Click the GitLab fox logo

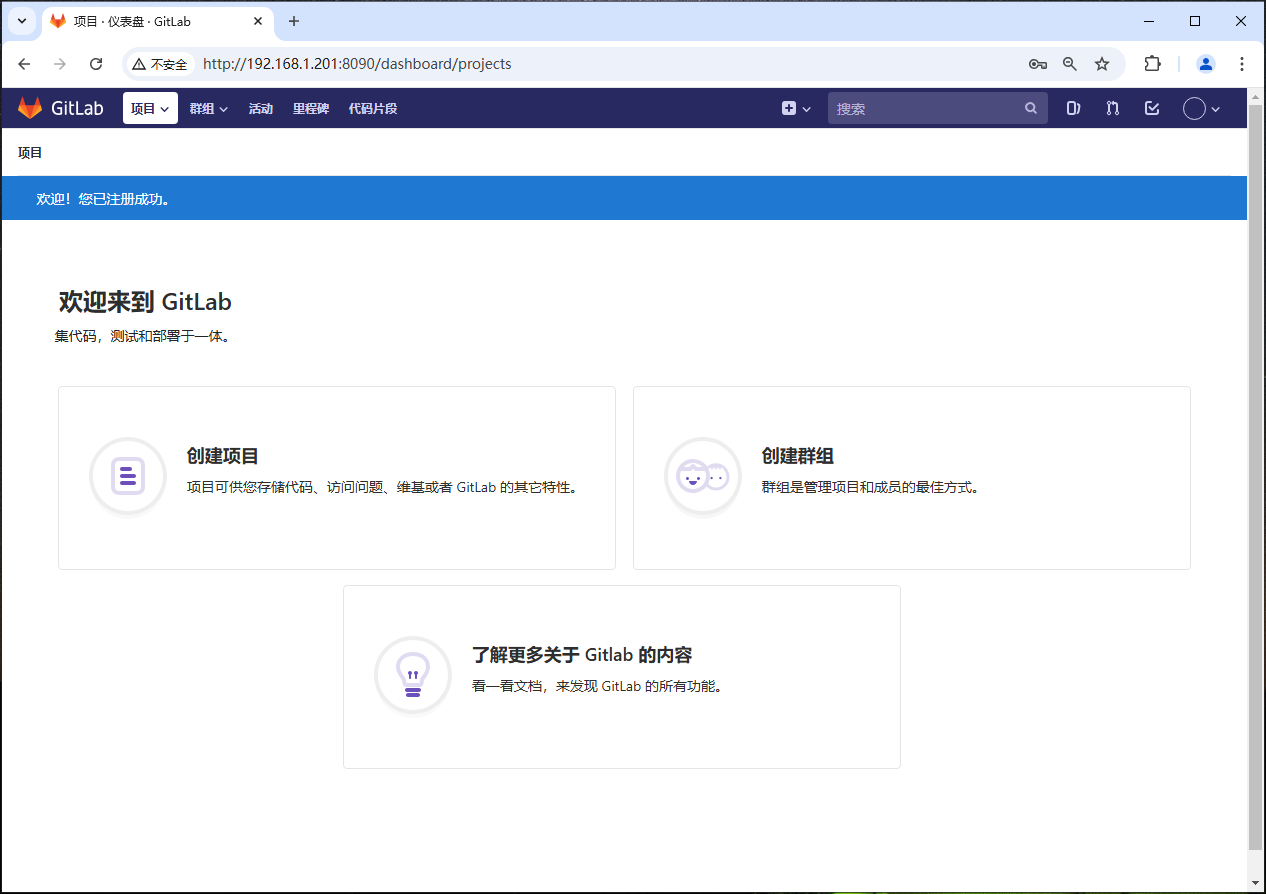pos(30,108)
